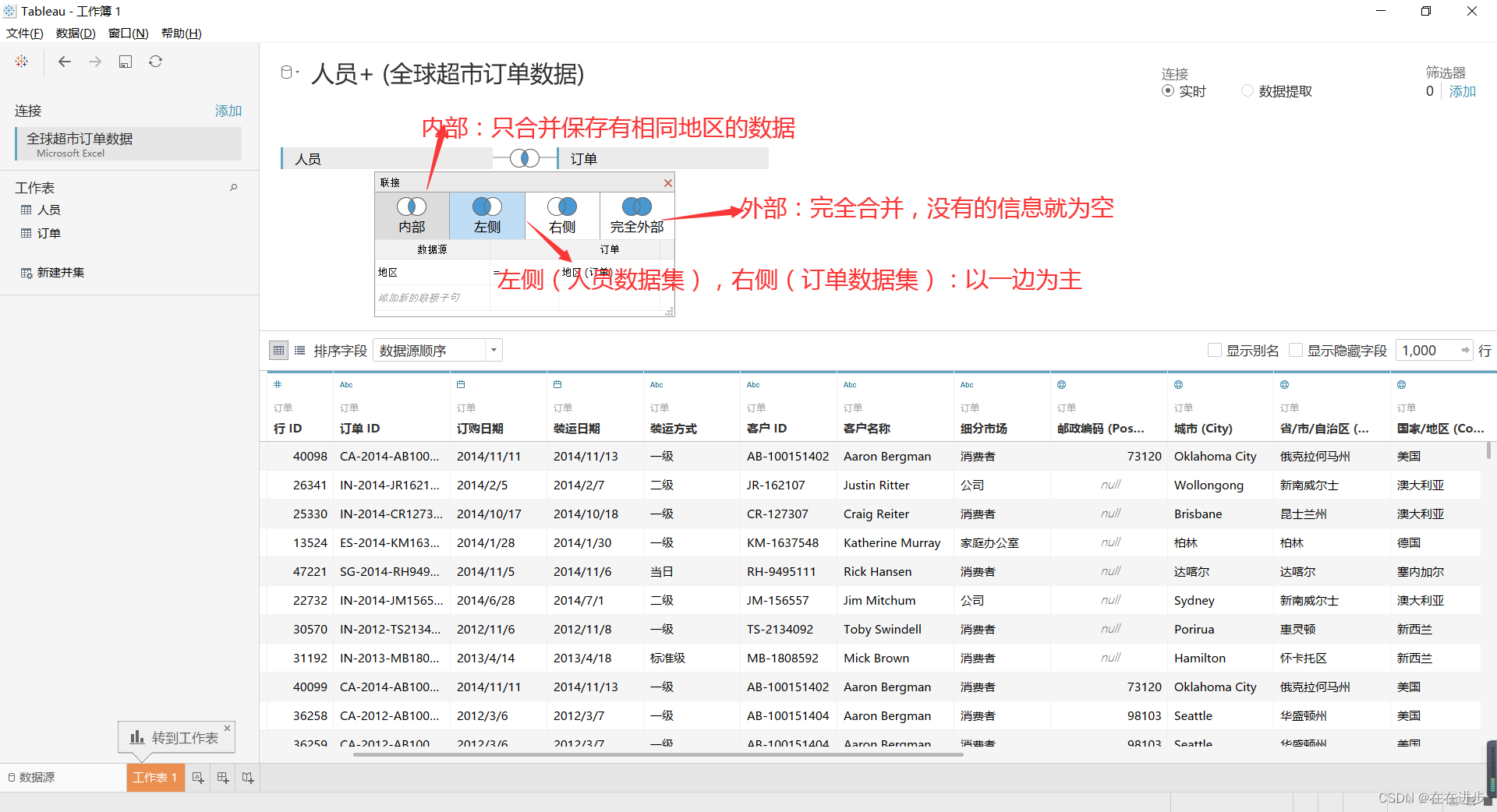Click the 装运方式 column header
The width and height of the screenshot is (1497, 812).
(x=674, y=429)
